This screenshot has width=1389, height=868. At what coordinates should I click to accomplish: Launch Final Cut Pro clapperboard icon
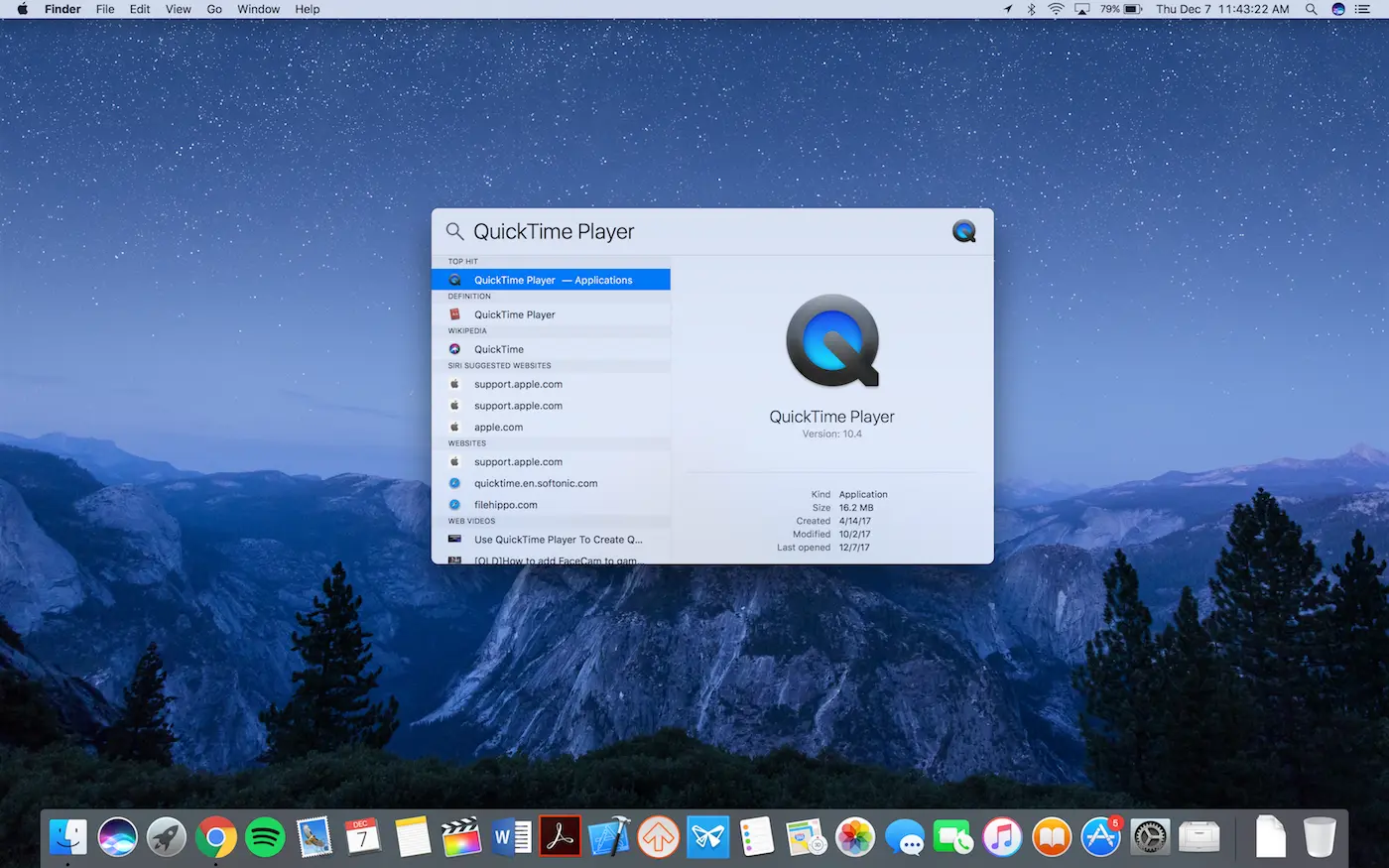[x=461, y=837]
